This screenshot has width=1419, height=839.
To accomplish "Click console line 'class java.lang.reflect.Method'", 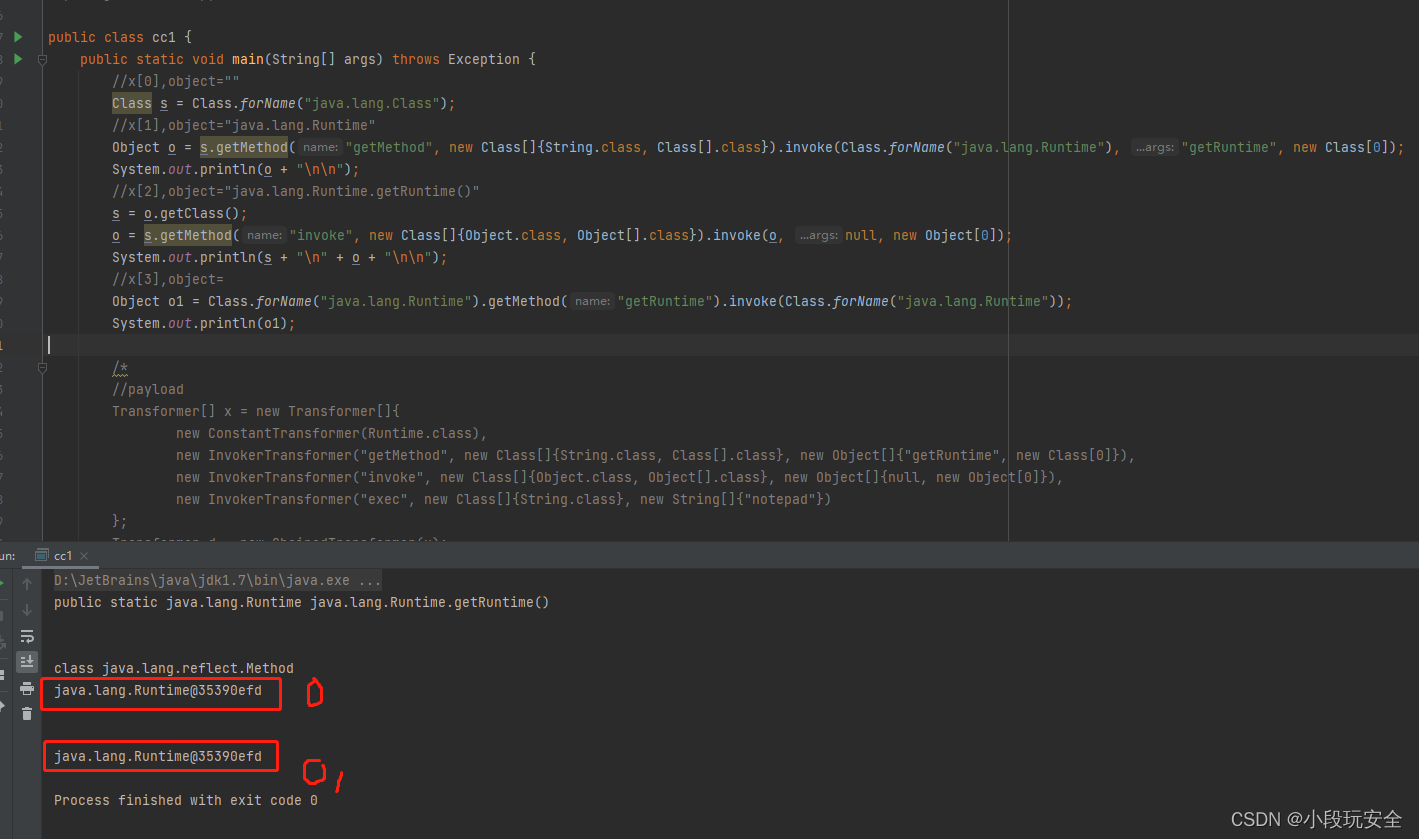I will (174, 668).
